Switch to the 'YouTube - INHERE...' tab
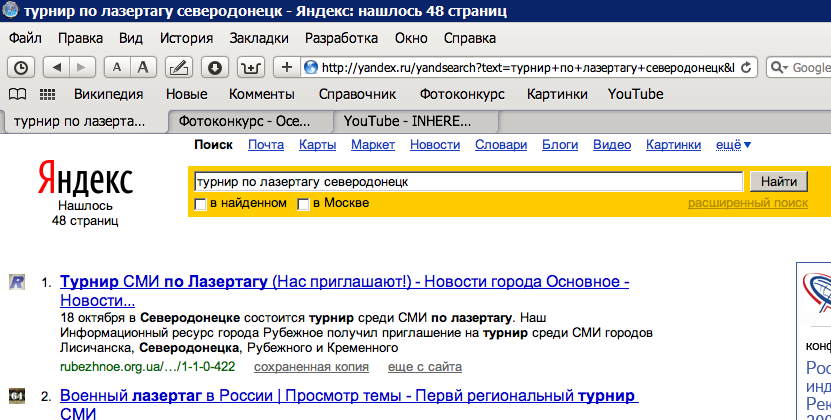Viewport: 831px width, 420px height. tap(415, 121)
